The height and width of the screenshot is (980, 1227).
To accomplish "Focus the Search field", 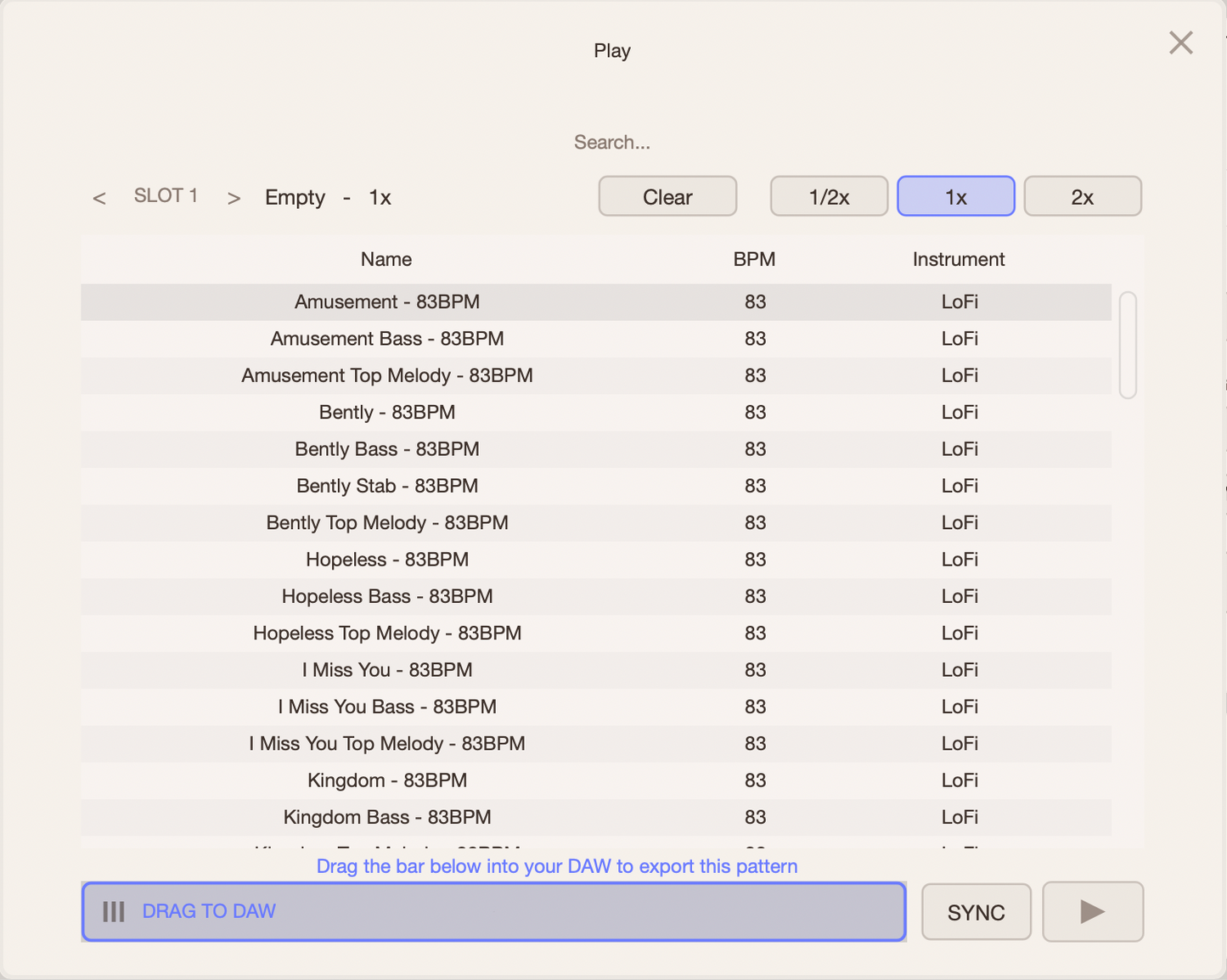I will click(x=612, y=142).
